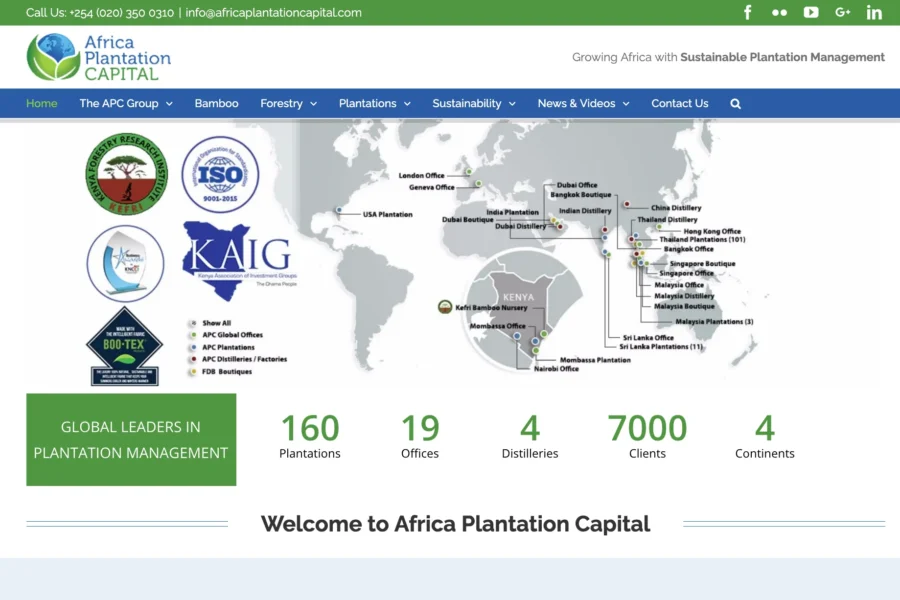This screenshot has height=600, width=900.
Task: Click the Global Leaders in Plantation Management banner
Action: point(131,439)
